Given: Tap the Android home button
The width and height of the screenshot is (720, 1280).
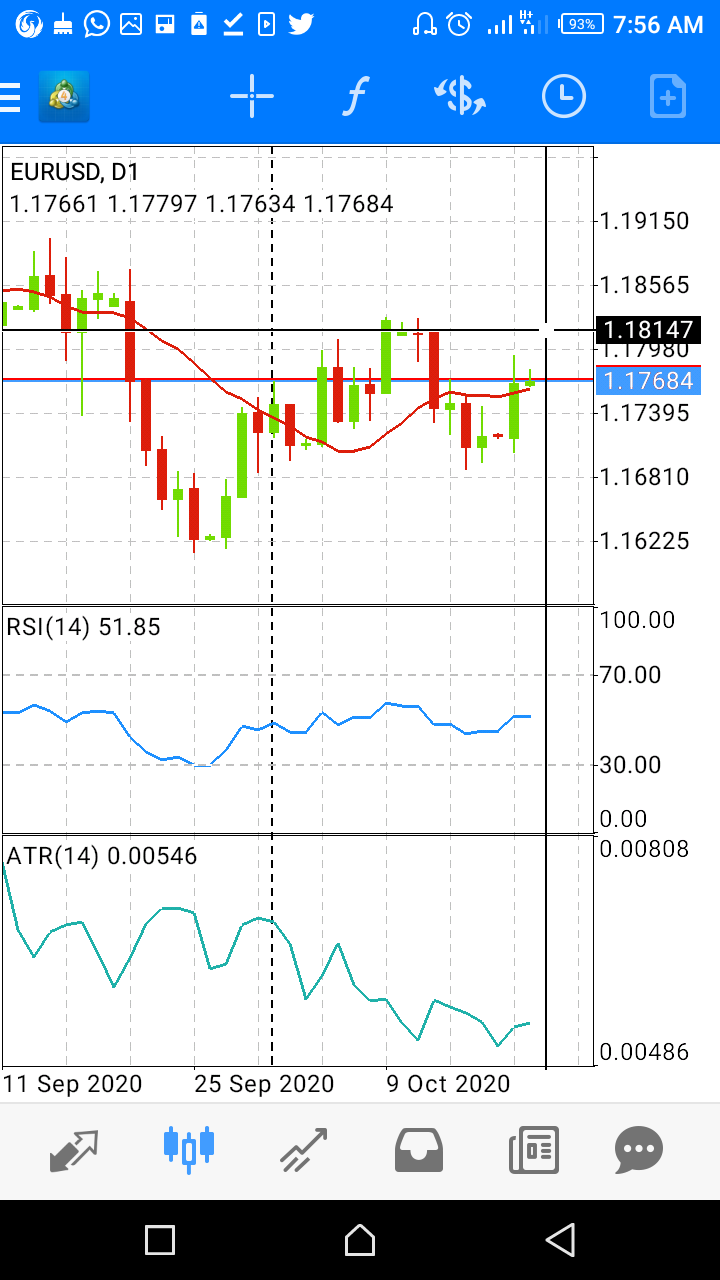Looking at the screenshot, I should coord(360,1240).
